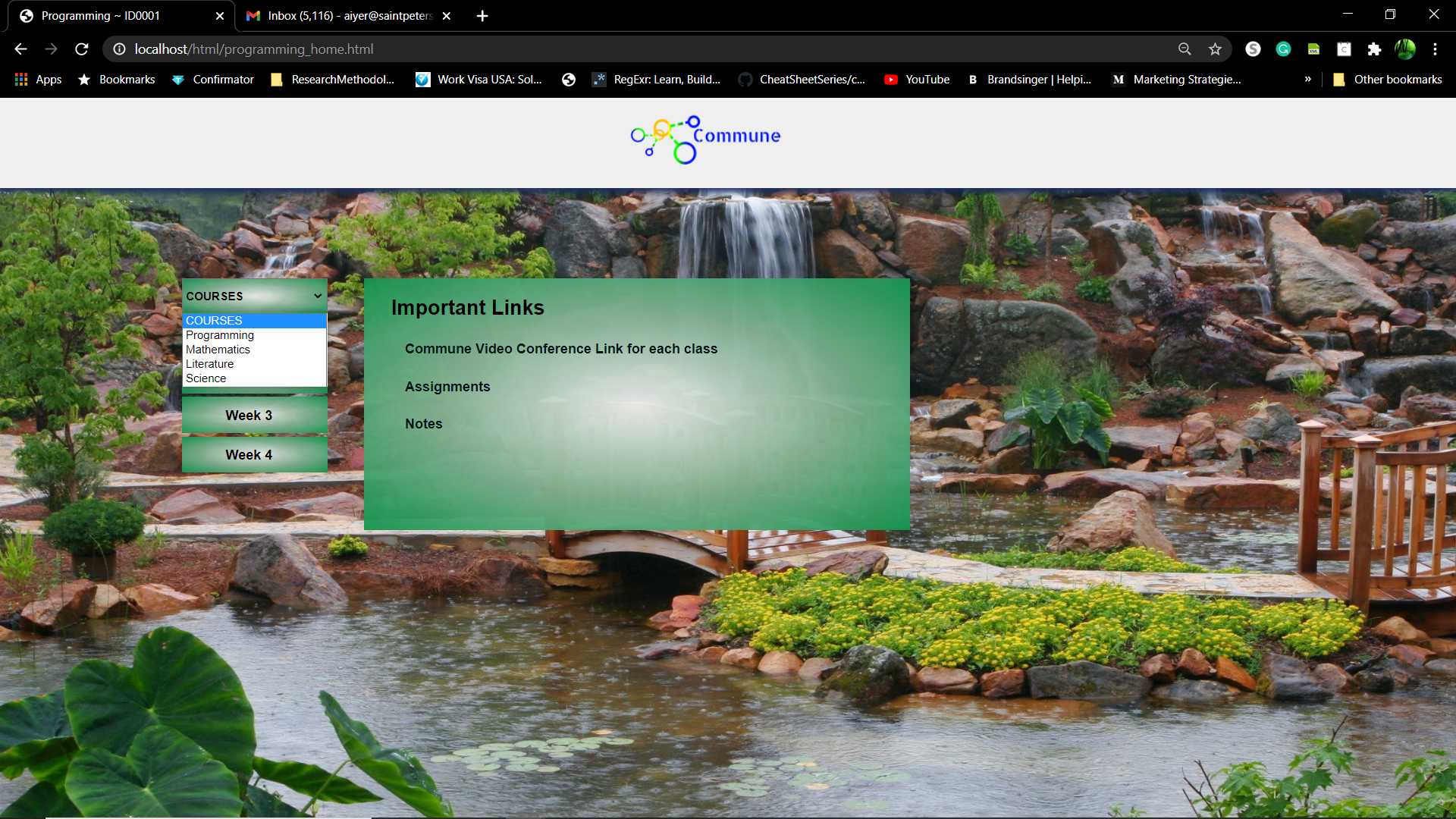Screen dimensions: 1456x819
Task: Open a new browser tab
Action: click(482, 16)
